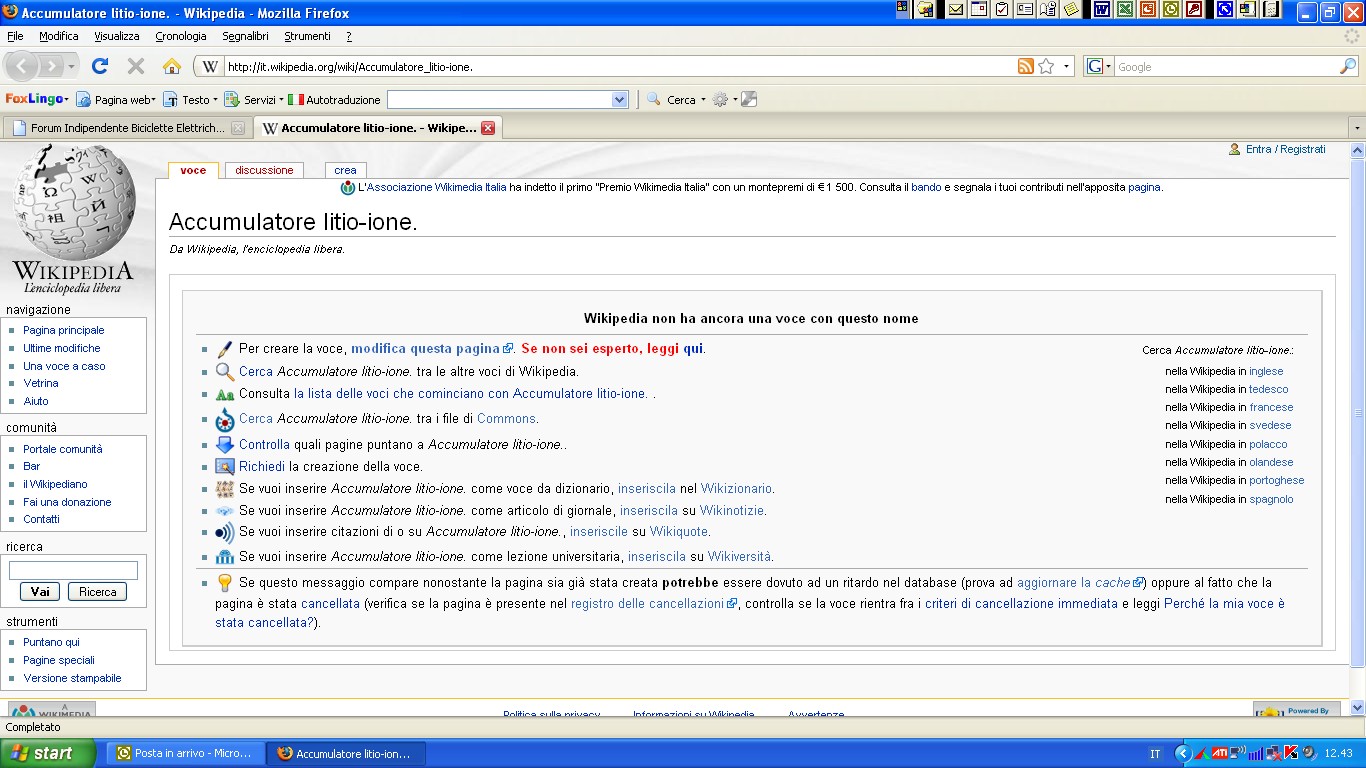Switch to the Forum Indipendente Biciclette tab

click(128, 128)
